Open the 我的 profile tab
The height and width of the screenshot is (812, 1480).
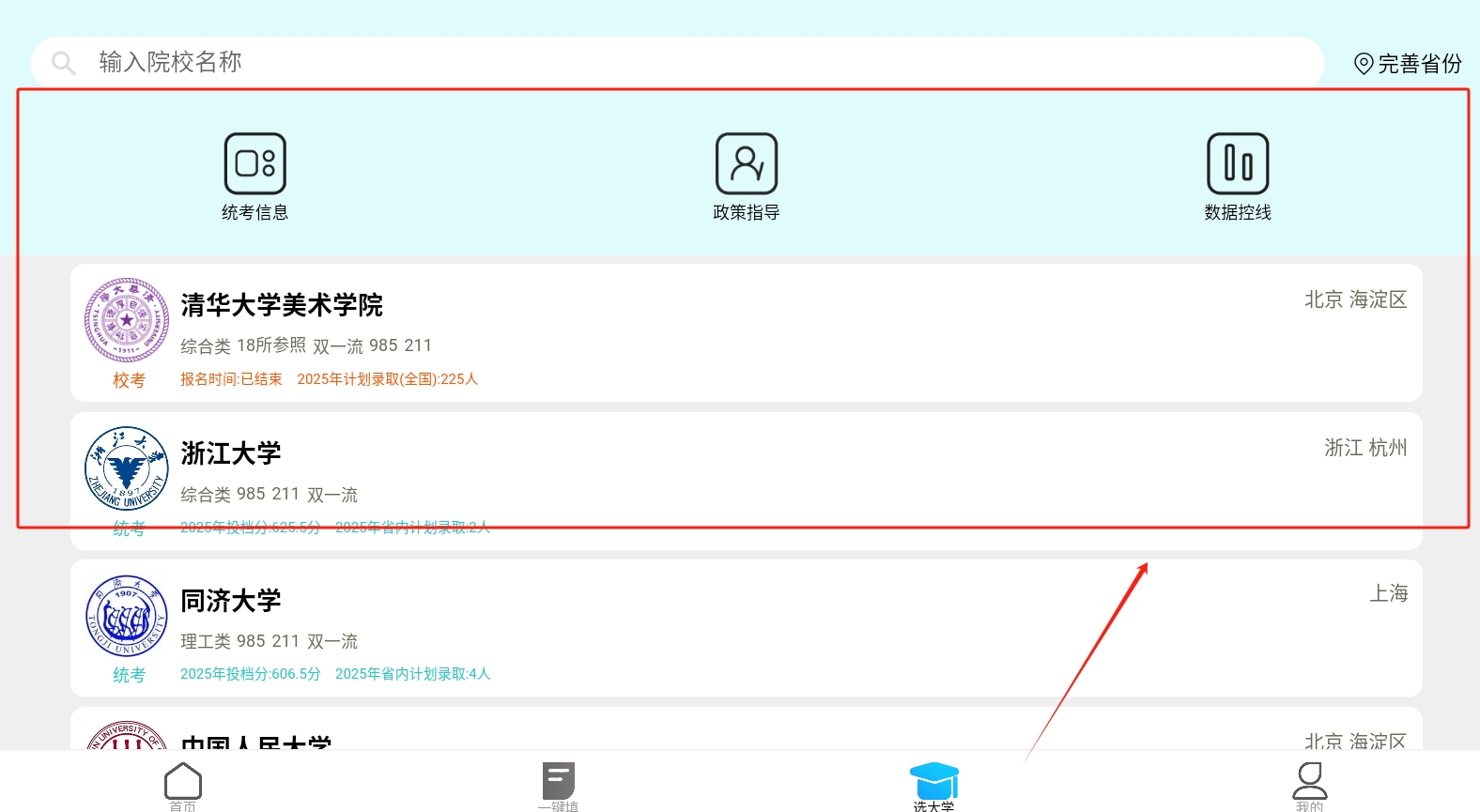click(x=1309, y=783)
